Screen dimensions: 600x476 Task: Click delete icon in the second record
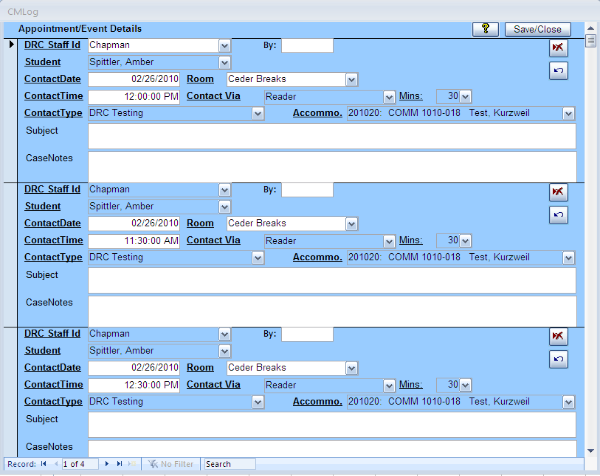point(558,191)
